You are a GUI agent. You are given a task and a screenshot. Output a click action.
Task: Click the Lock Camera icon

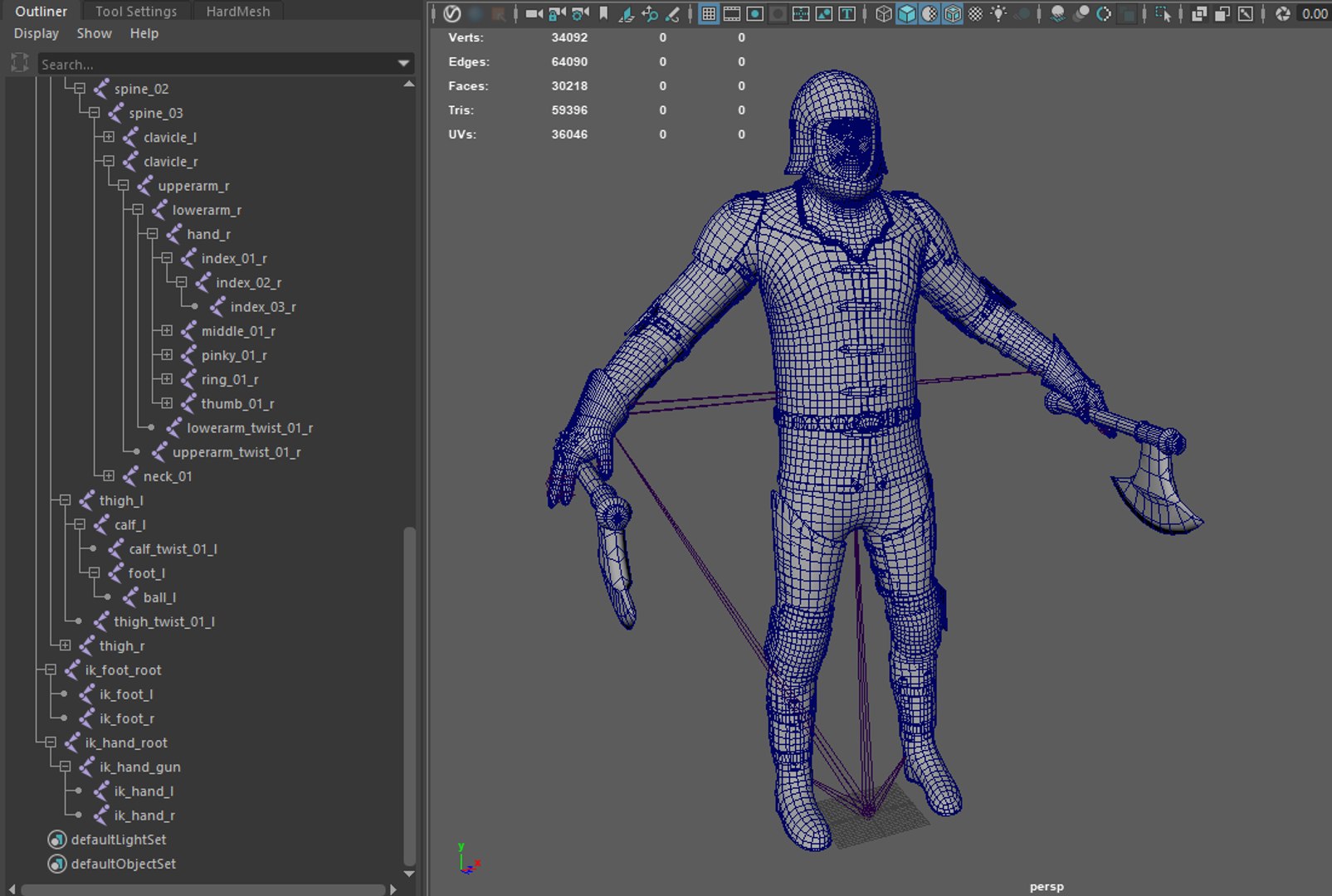coord(556,13)
